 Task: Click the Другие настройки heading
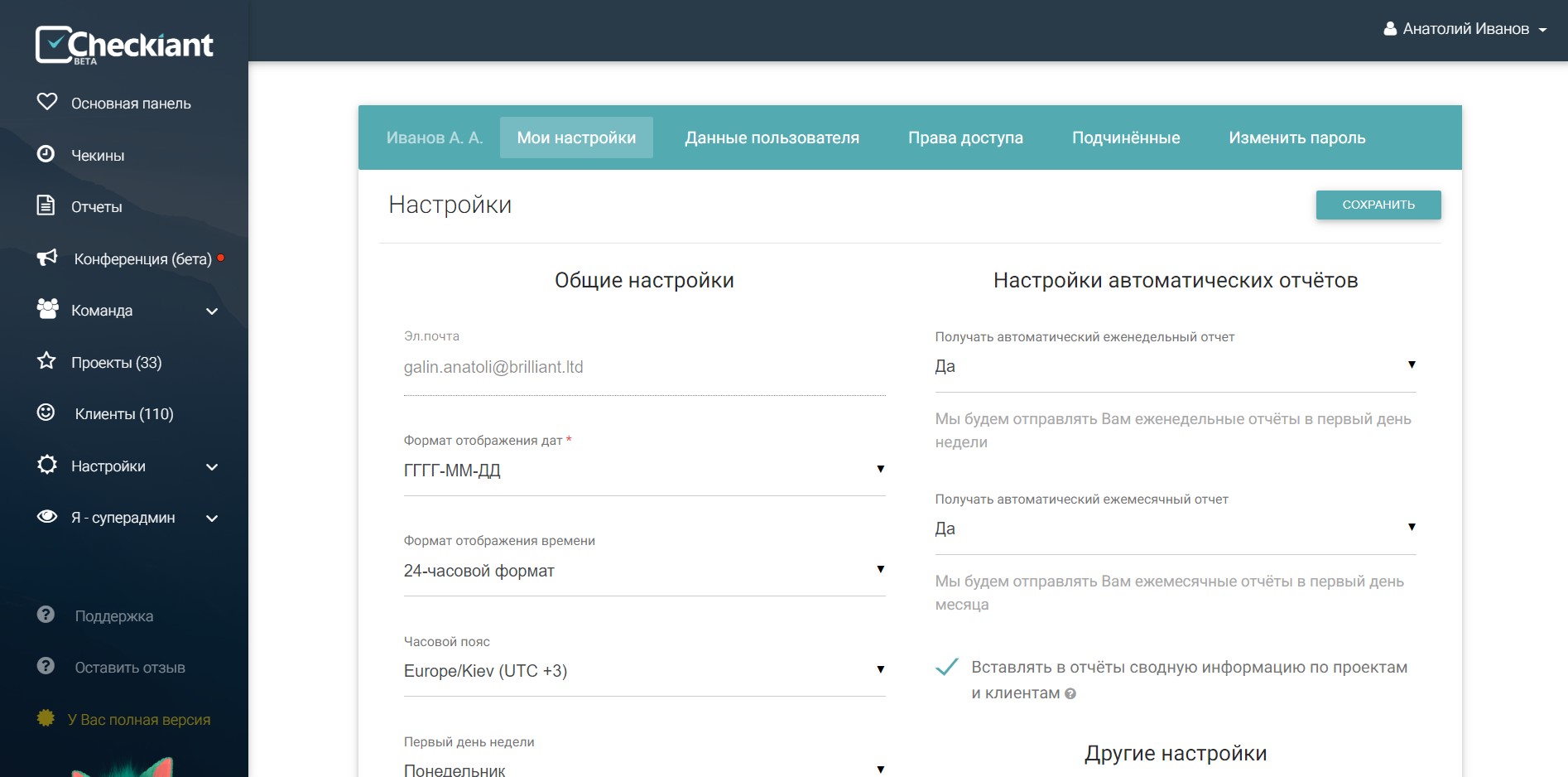(x=1176, y=753)
